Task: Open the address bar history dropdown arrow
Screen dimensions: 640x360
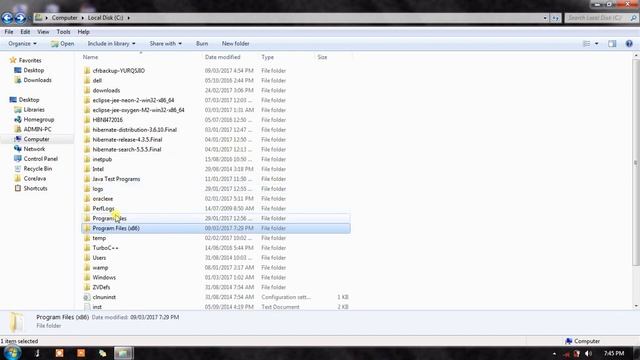Action: pyautogui.click(x=545, y=18)
